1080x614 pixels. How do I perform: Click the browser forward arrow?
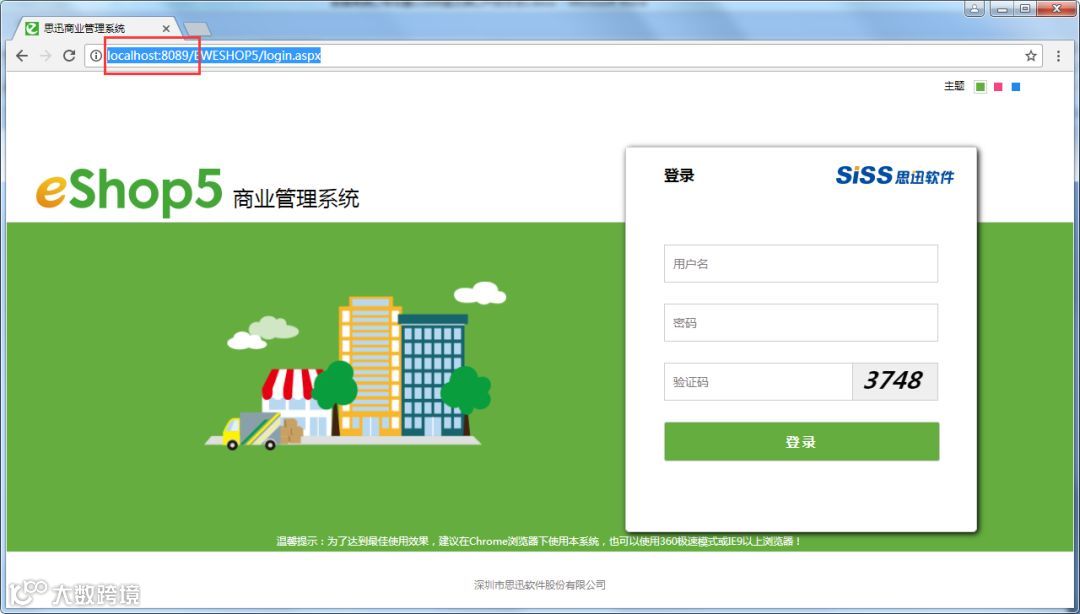(x=45, y=56)
